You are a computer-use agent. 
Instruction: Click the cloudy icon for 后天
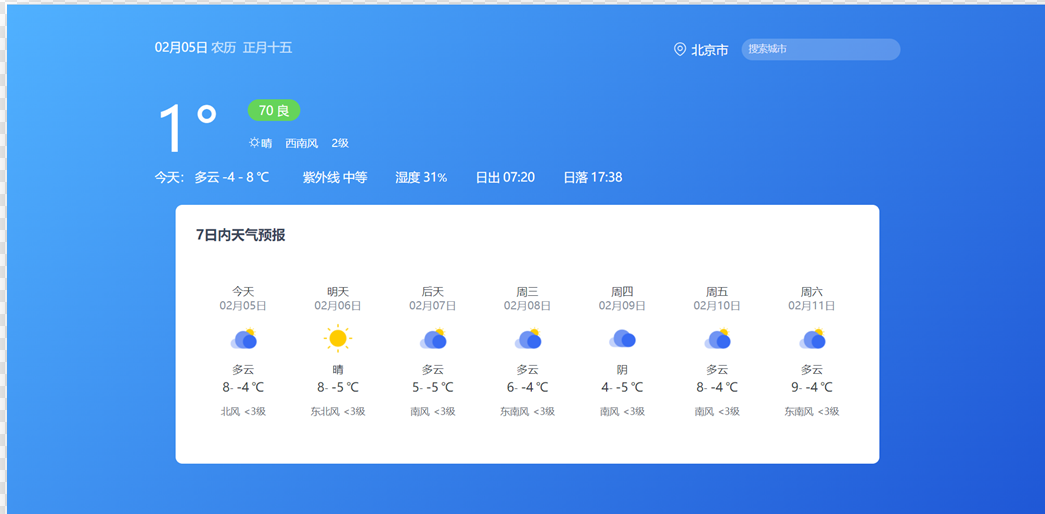[x=433, y=339]
